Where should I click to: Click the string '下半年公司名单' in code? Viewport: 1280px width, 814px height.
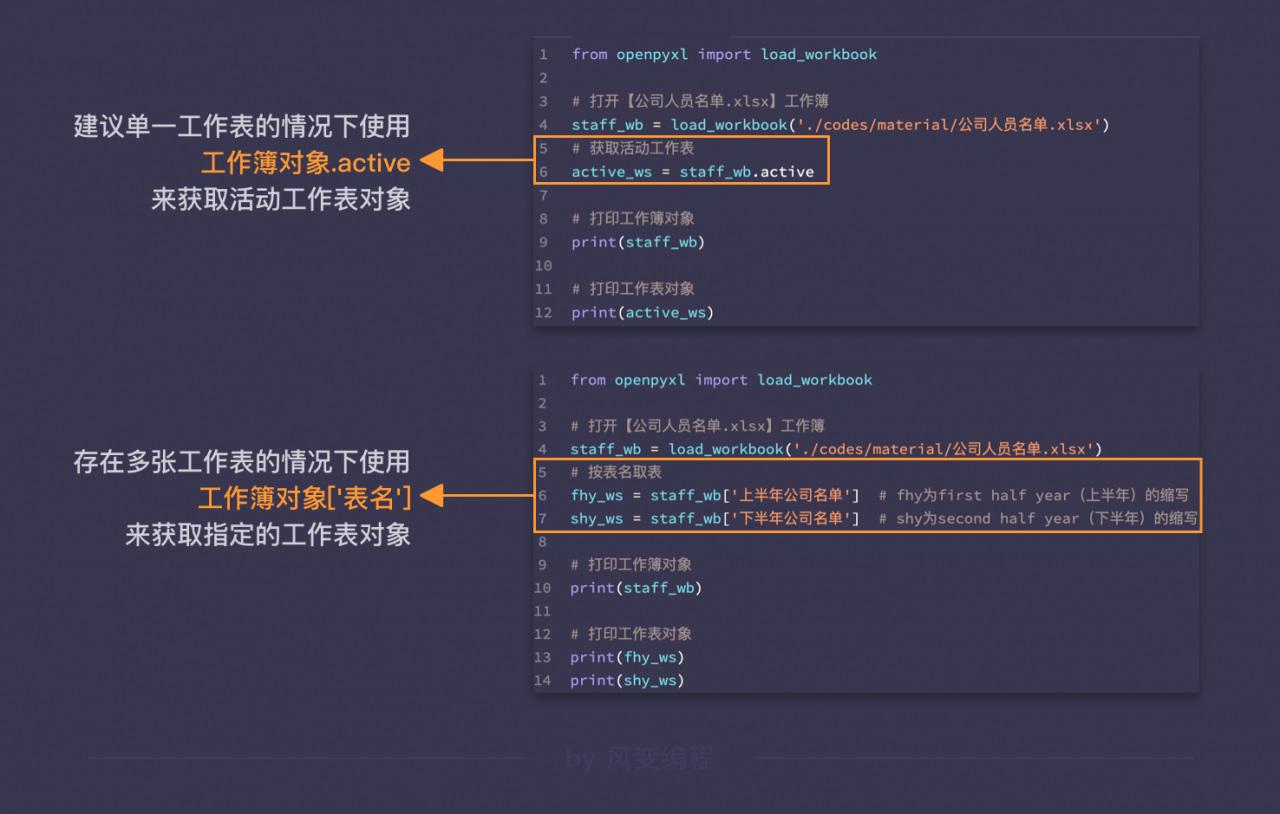tap(793, 518)
